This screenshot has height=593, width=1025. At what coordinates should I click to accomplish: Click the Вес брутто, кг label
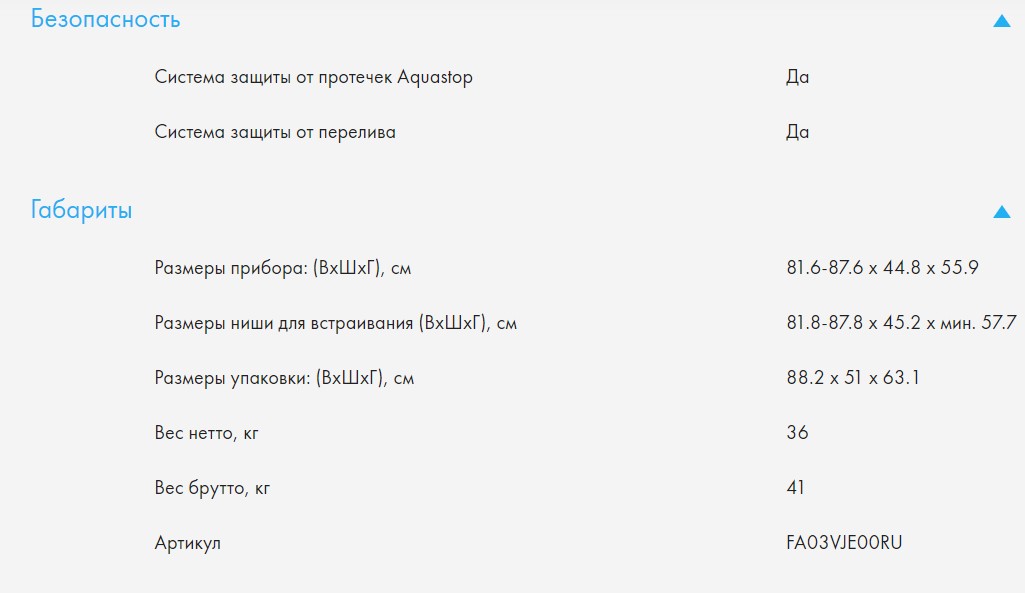pyautogui.click(x=212, y=488)
